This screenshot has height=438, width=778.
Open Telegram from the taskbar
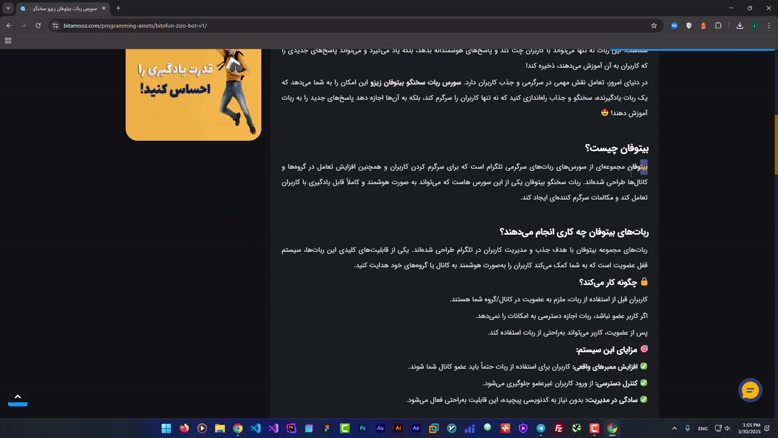tap(541, 428)
